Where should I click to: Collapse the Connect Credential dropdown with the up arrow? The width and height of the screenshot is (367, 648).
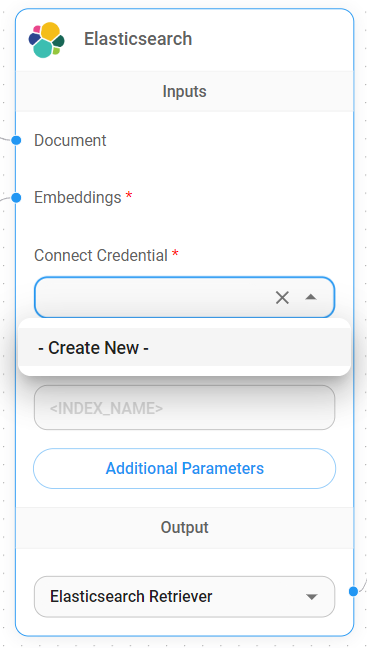(311, 297)
